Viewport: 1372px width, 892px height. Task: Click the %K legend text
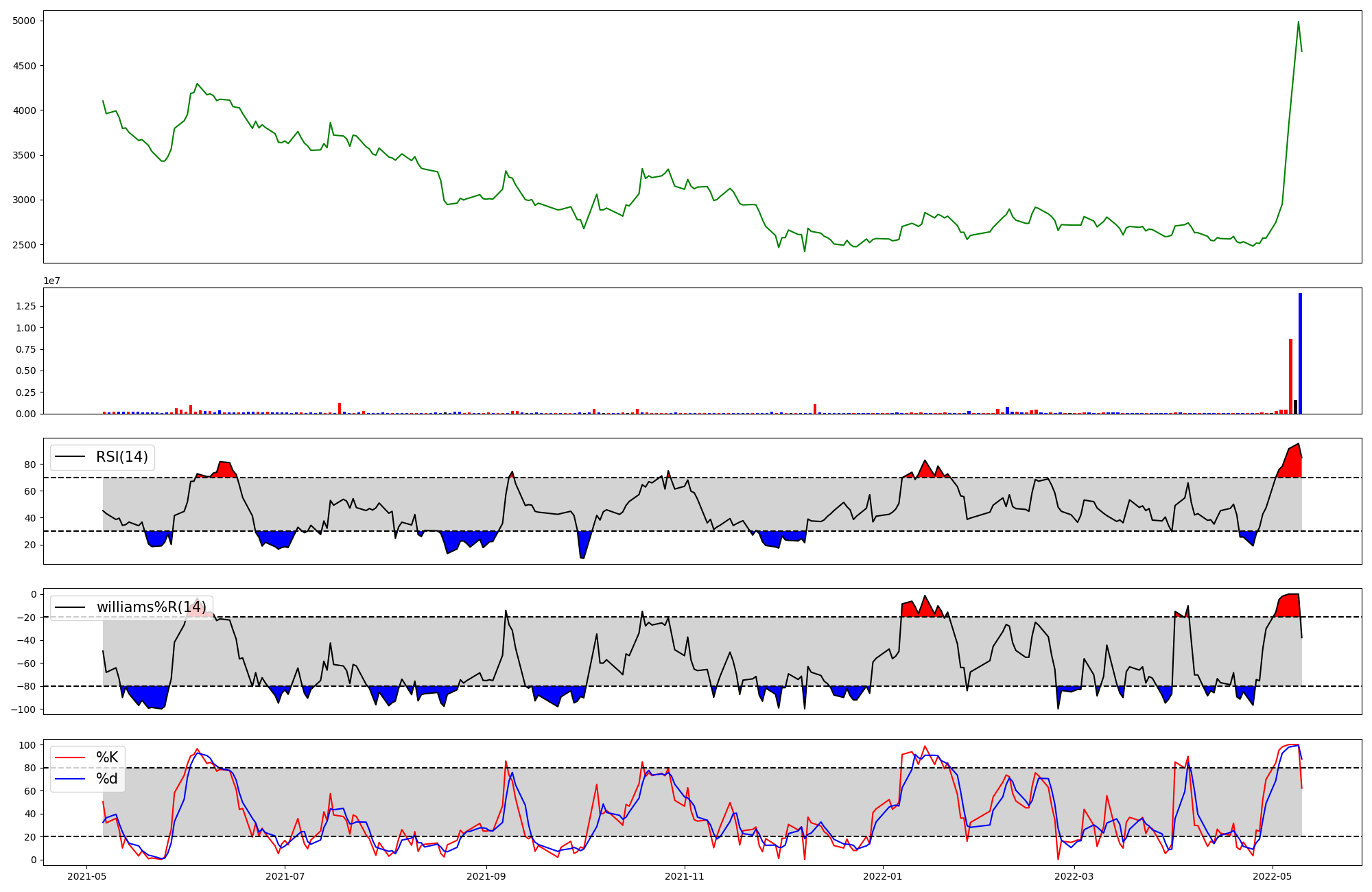tap(107, 758)
